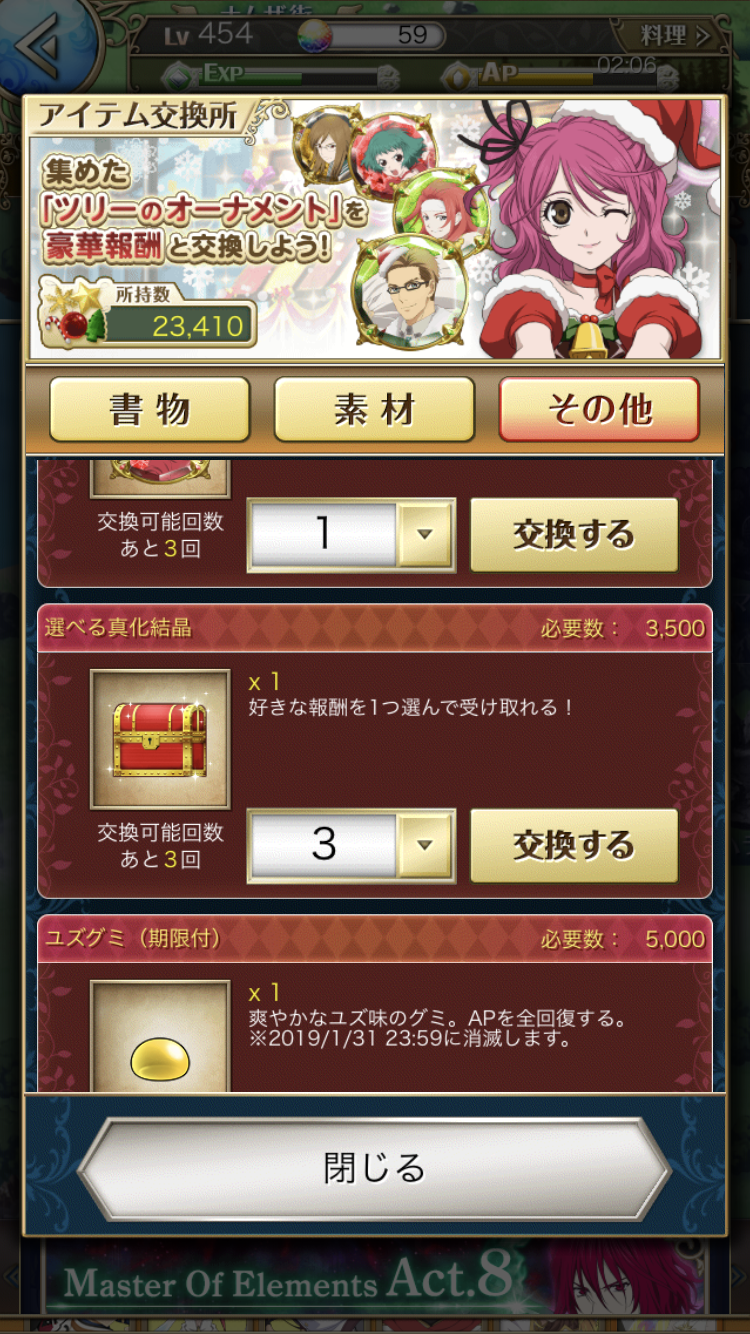Tap the rainbow gem orb icon
Screen dimensions: 750x1334
314,36
